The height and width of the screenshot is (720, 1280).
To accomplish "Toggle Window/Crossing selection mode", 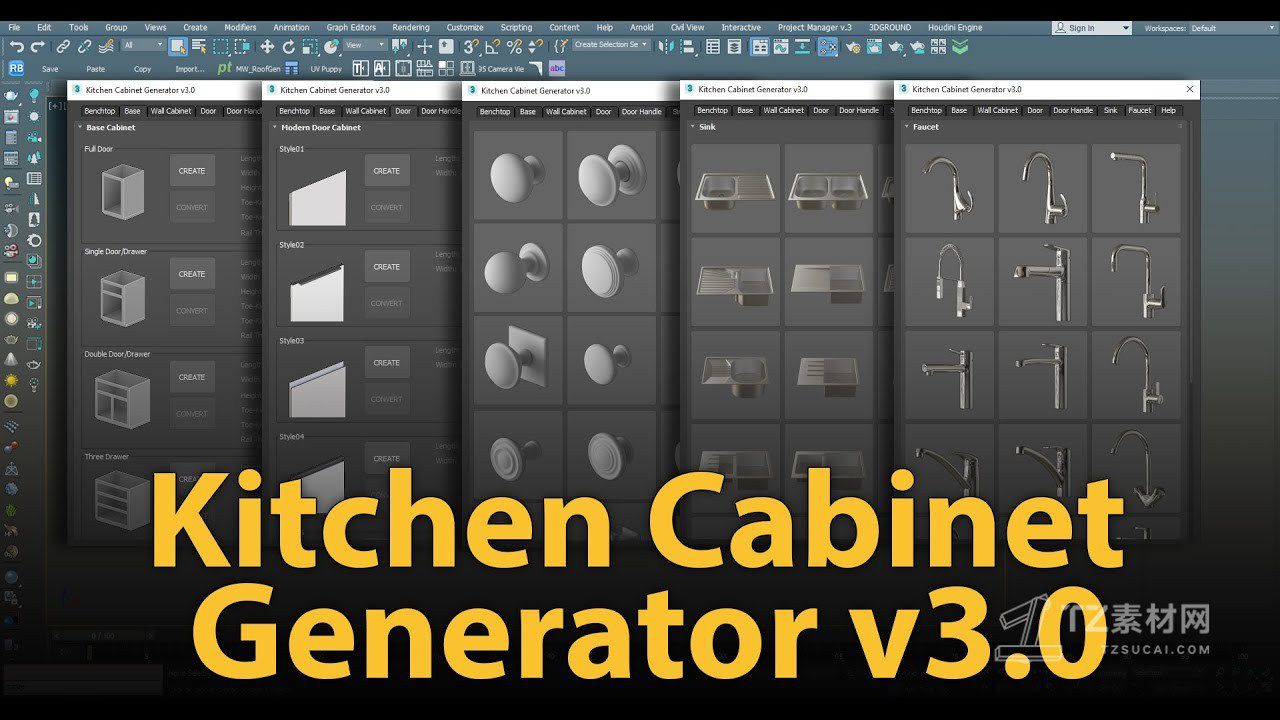I will click(243, 46).
